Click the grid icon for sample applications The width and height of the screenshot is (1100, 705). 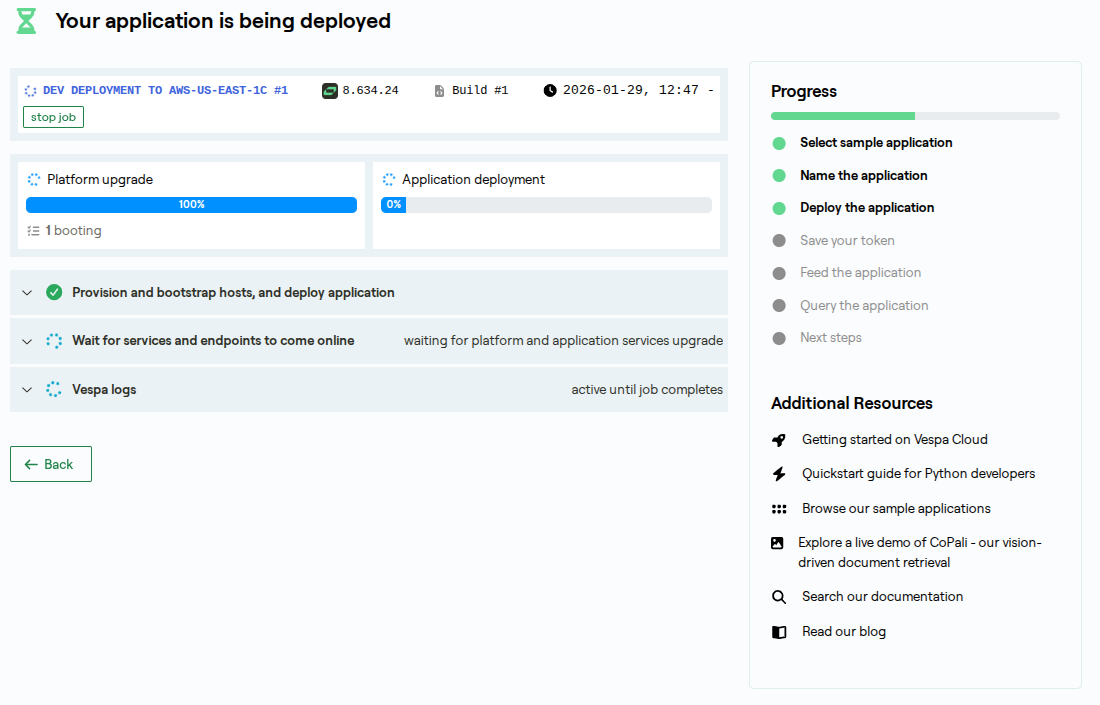click(x=779, y=509)
